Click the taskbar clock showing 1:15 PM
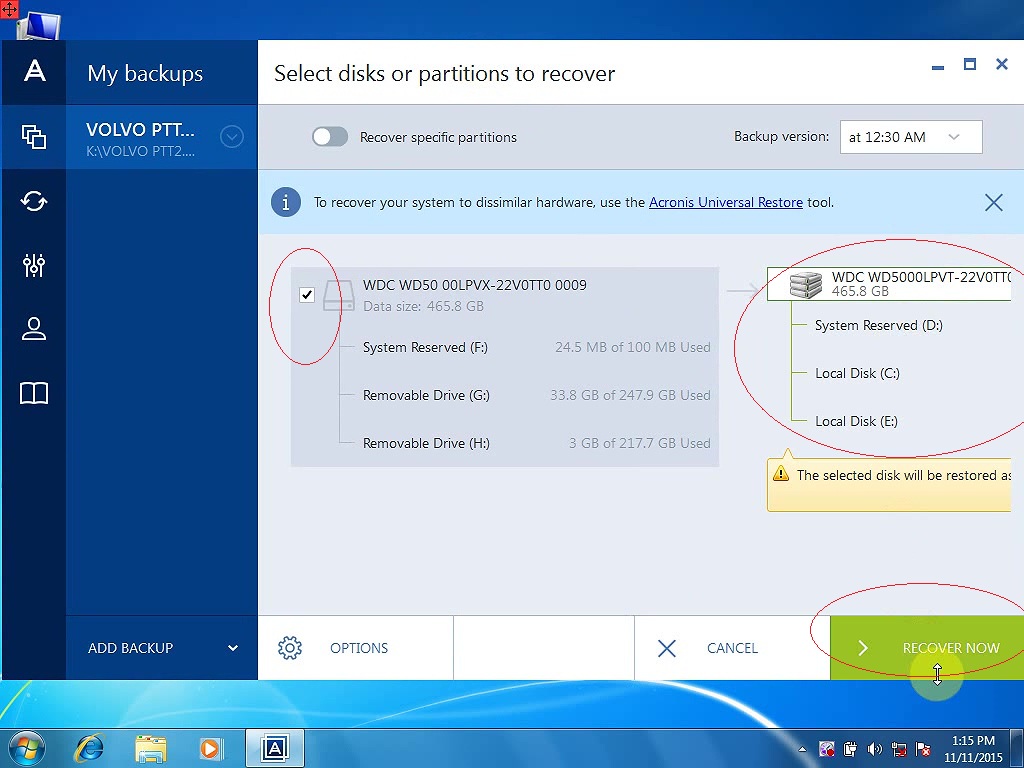1024x768 pixels. [973, 749]
